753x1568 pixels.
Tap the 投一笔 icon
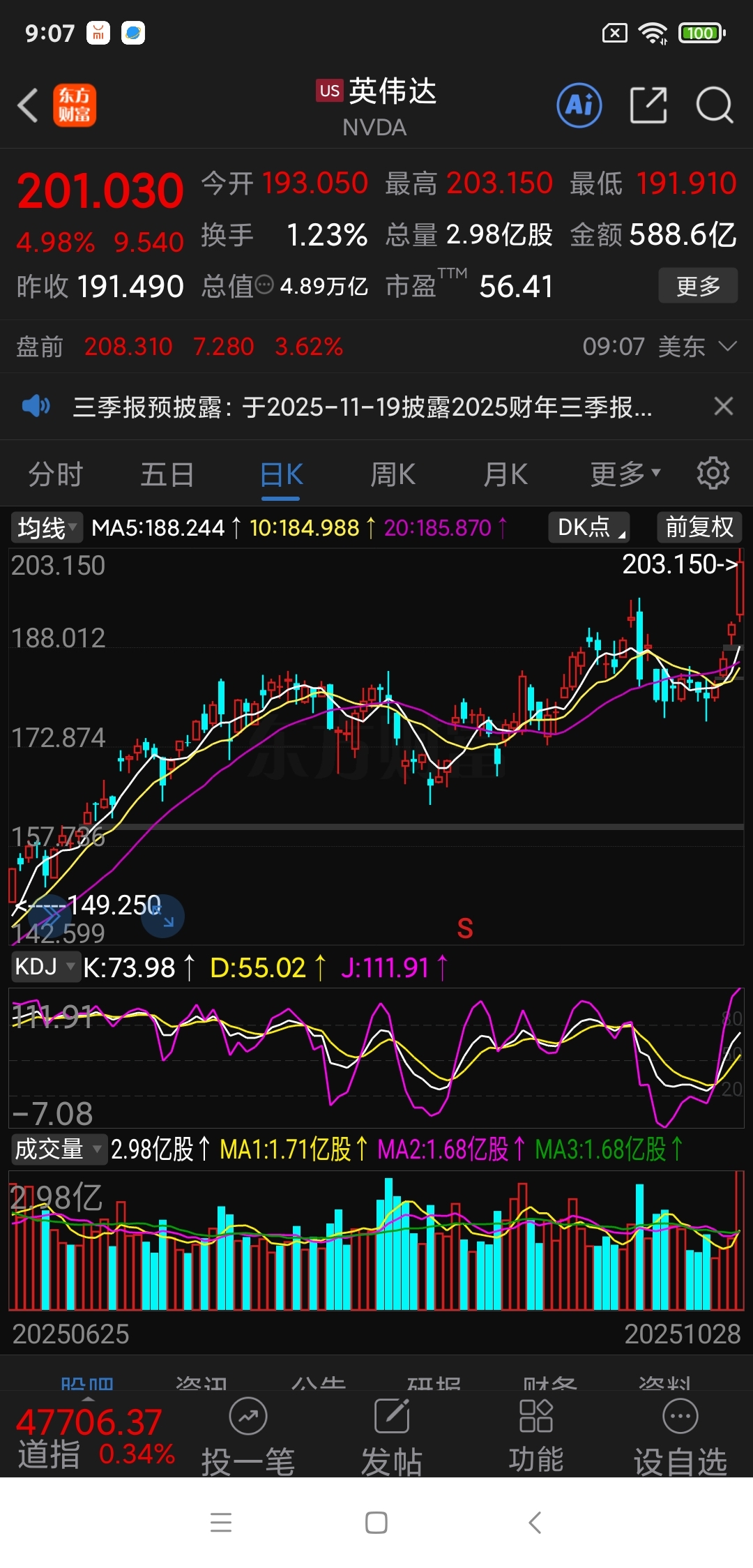tap(248, 1417)
